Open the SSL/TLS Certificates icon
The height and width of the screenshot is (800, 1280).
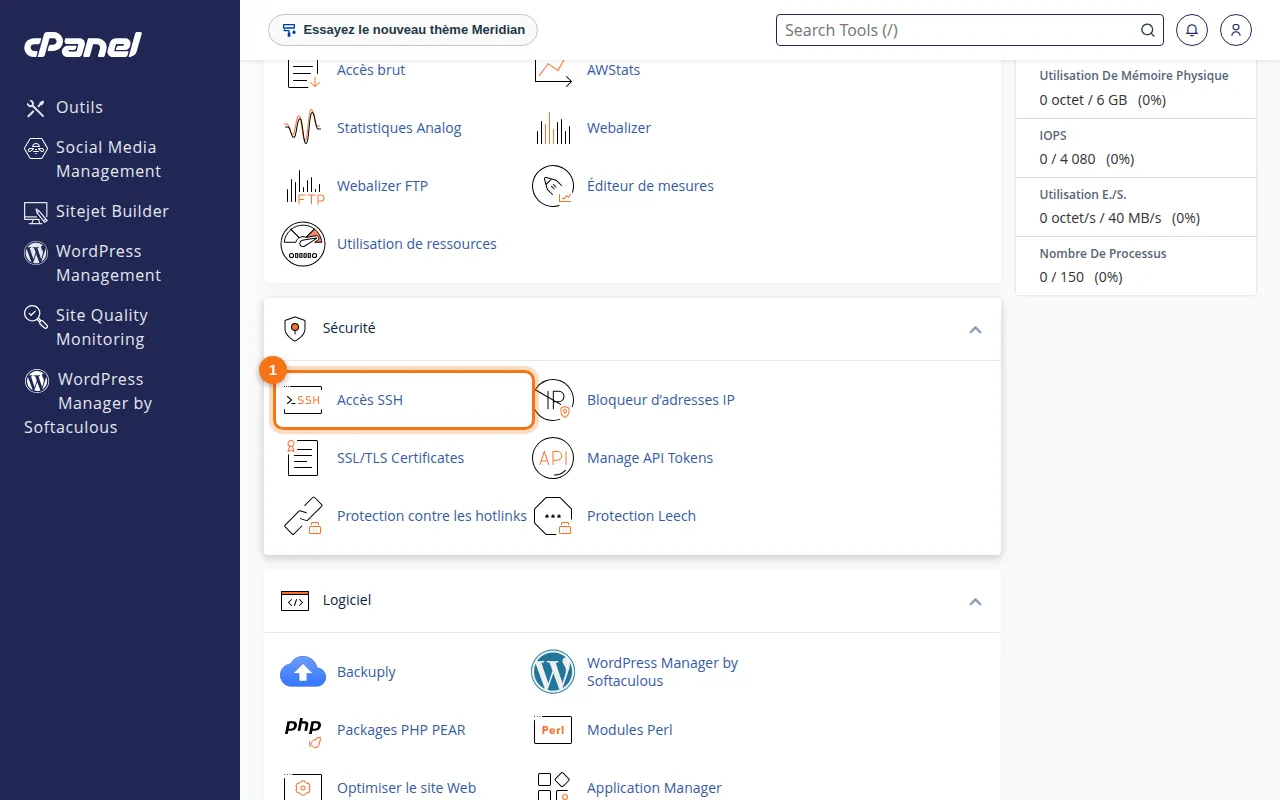click(303, 458)
